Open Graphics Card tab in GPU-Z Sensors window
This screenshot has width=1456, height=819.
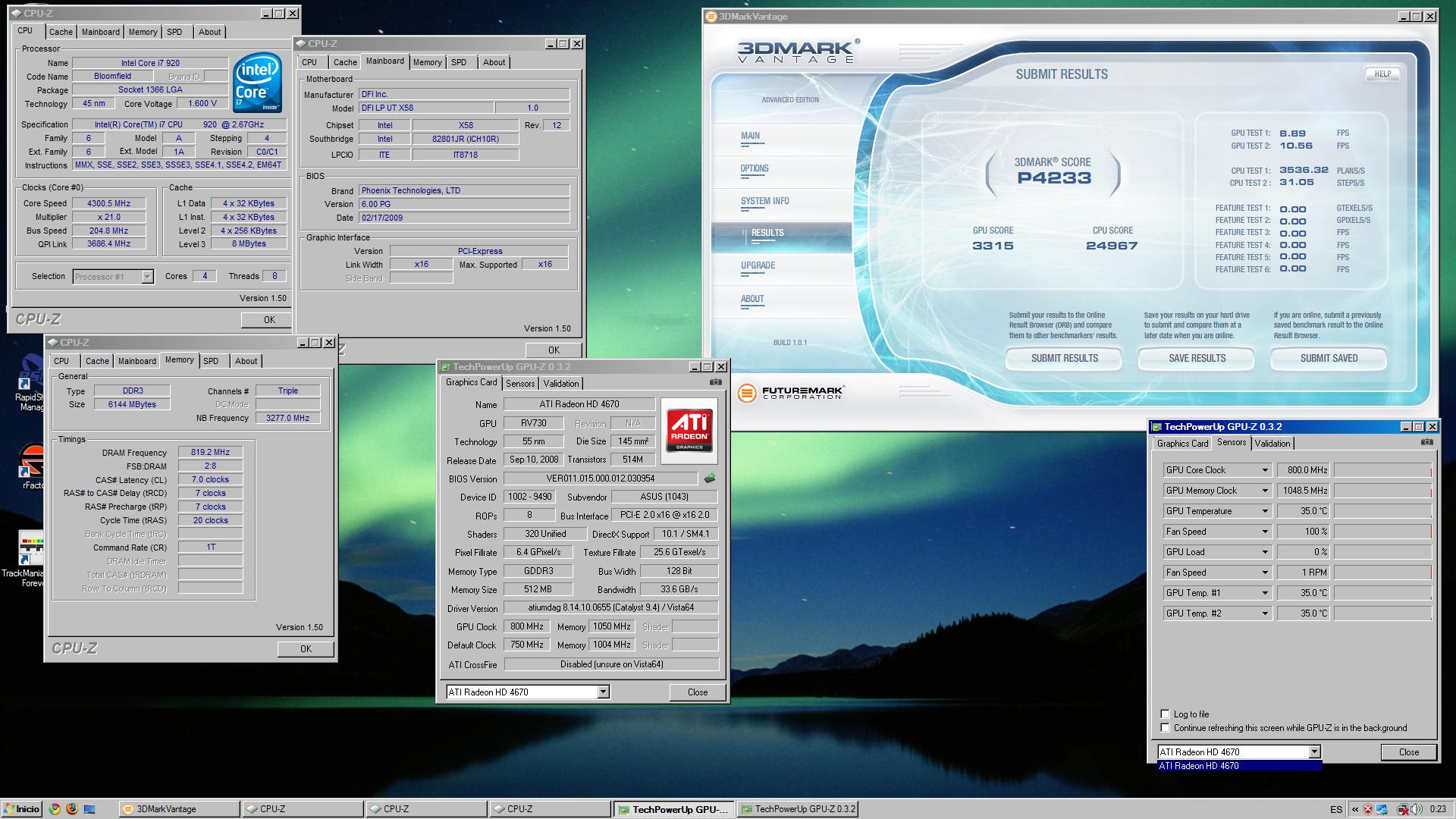tap(1182, 444)
